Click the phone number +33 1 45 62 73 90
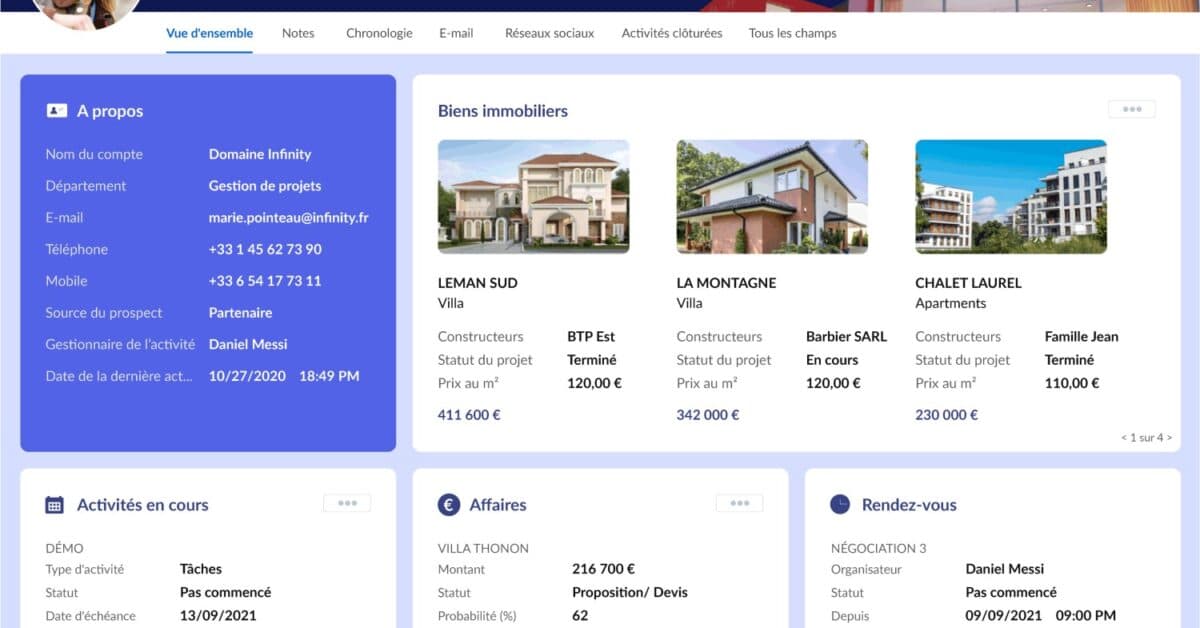The height and width of the screenshot is (628, 1200). (265, 249)
